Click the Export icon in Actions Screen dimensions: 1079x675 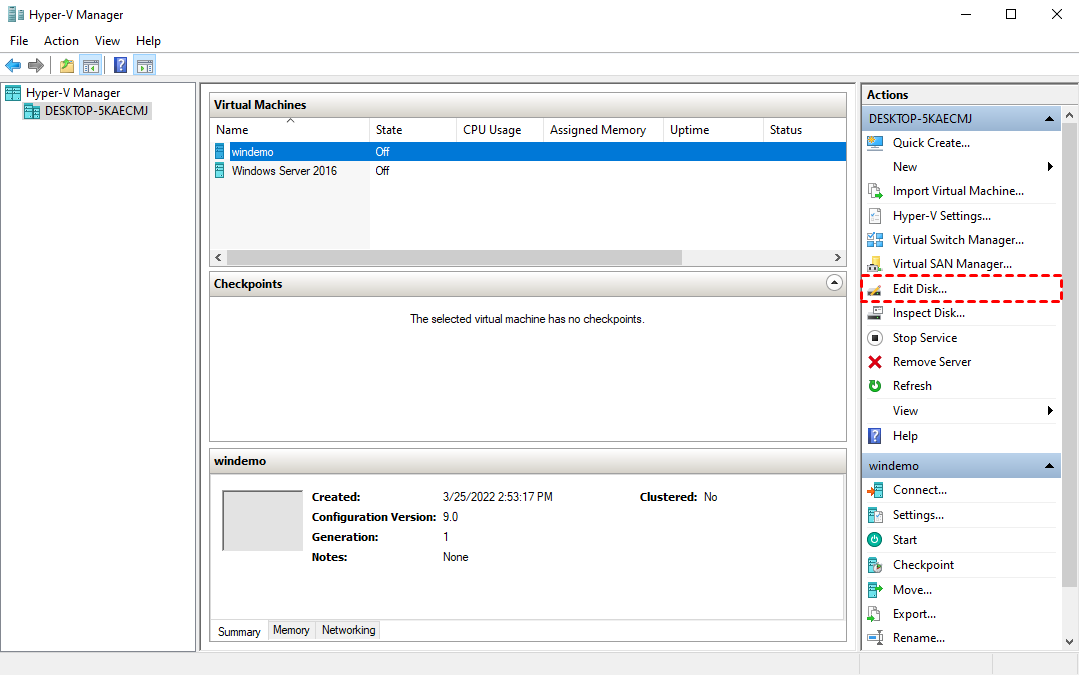[x=875, y=614]
